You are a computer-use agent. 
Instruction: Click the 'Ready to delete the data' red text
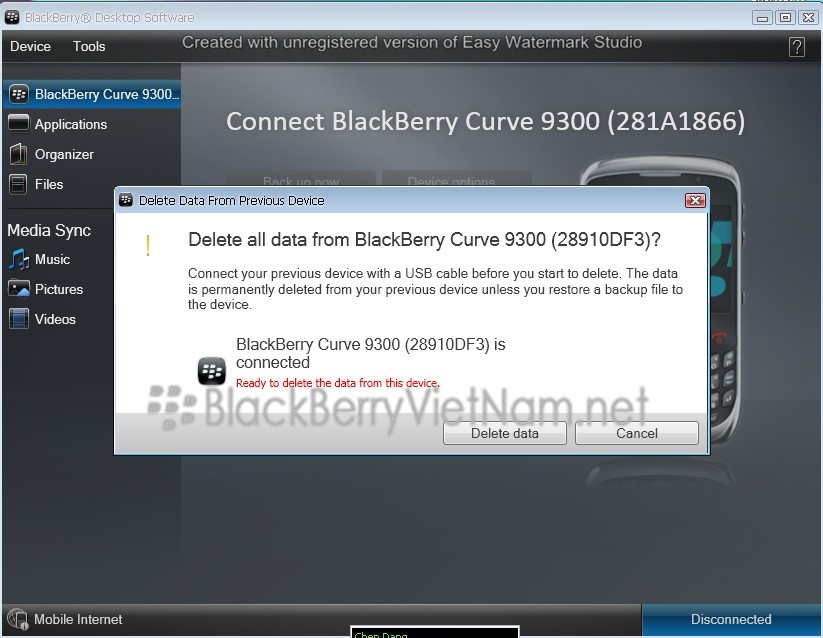point(337,383)
